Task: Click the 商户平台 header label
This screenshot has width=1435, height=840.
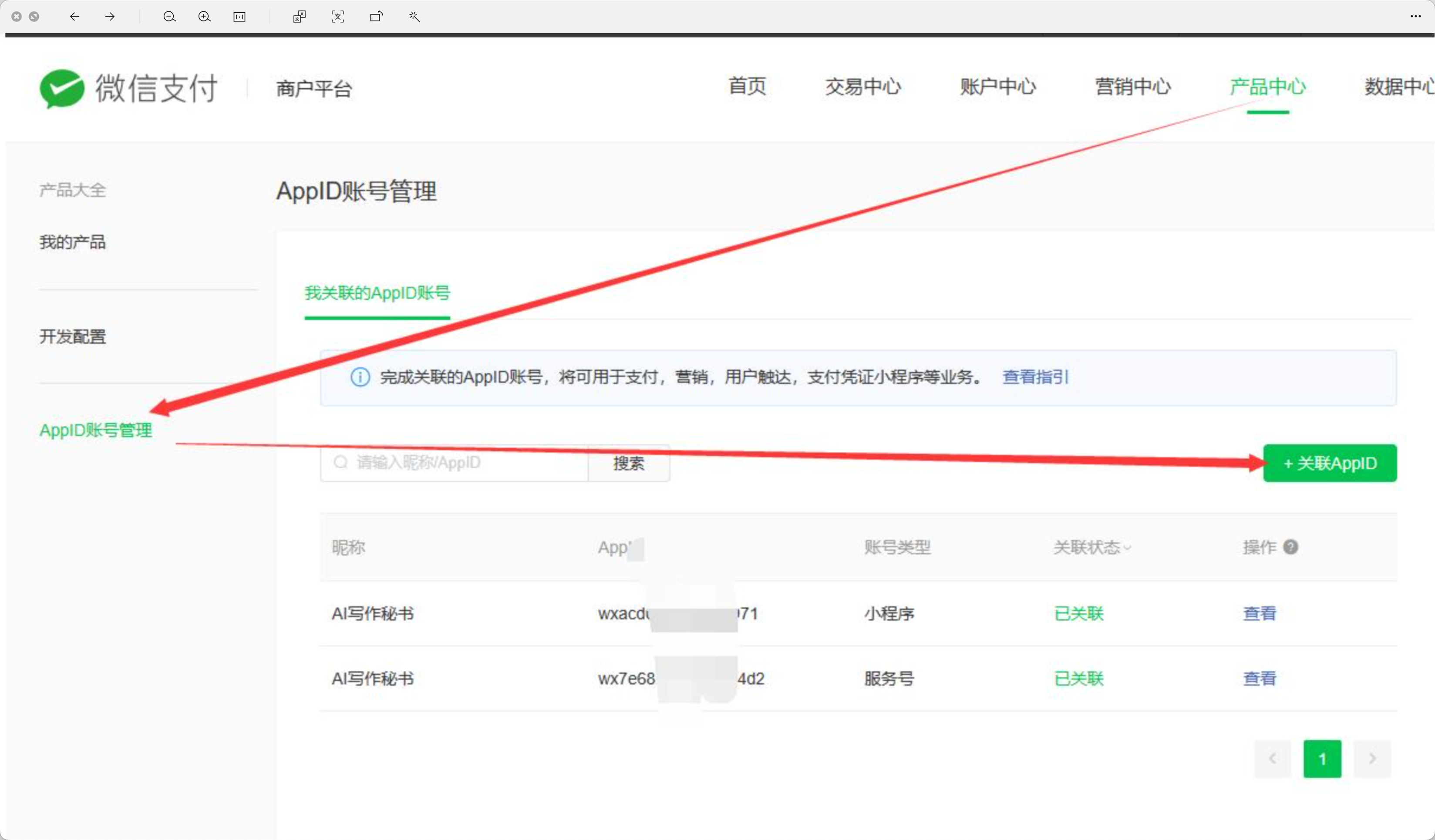Action: pyautogui.click(x=314, y=89)
